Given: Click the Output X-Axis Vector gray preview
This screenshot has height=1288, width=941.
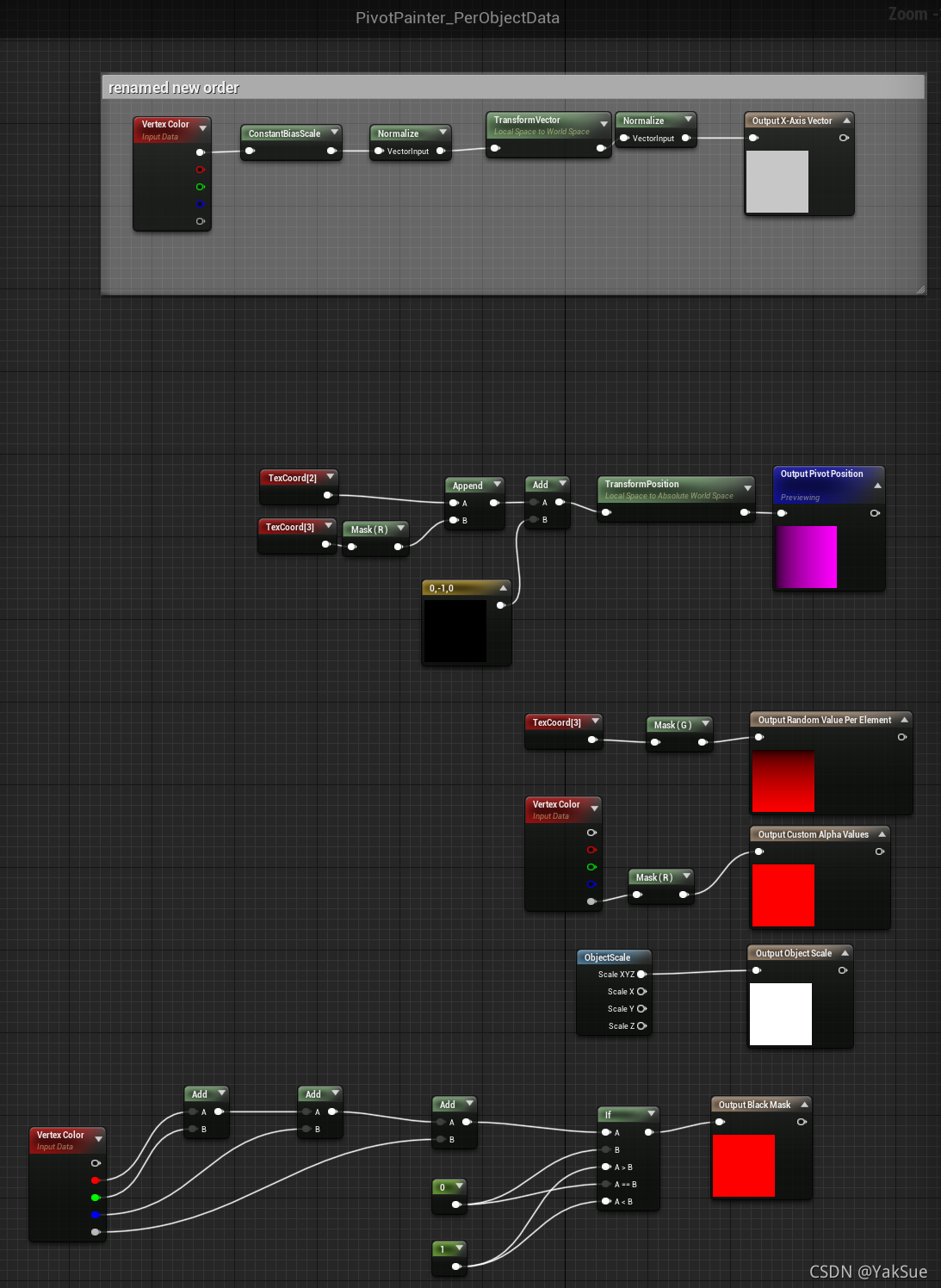Looking at the screenshot, I should click(777, 182).
